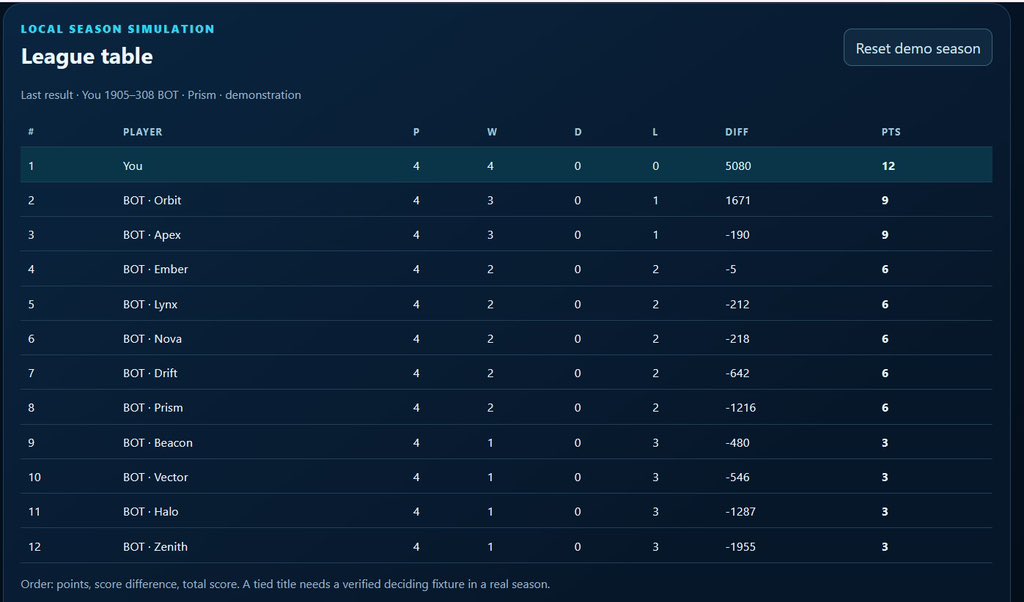Screen dimensions: 1024x602
Task: Select the -190 diff value
Action: coord(737,235)
